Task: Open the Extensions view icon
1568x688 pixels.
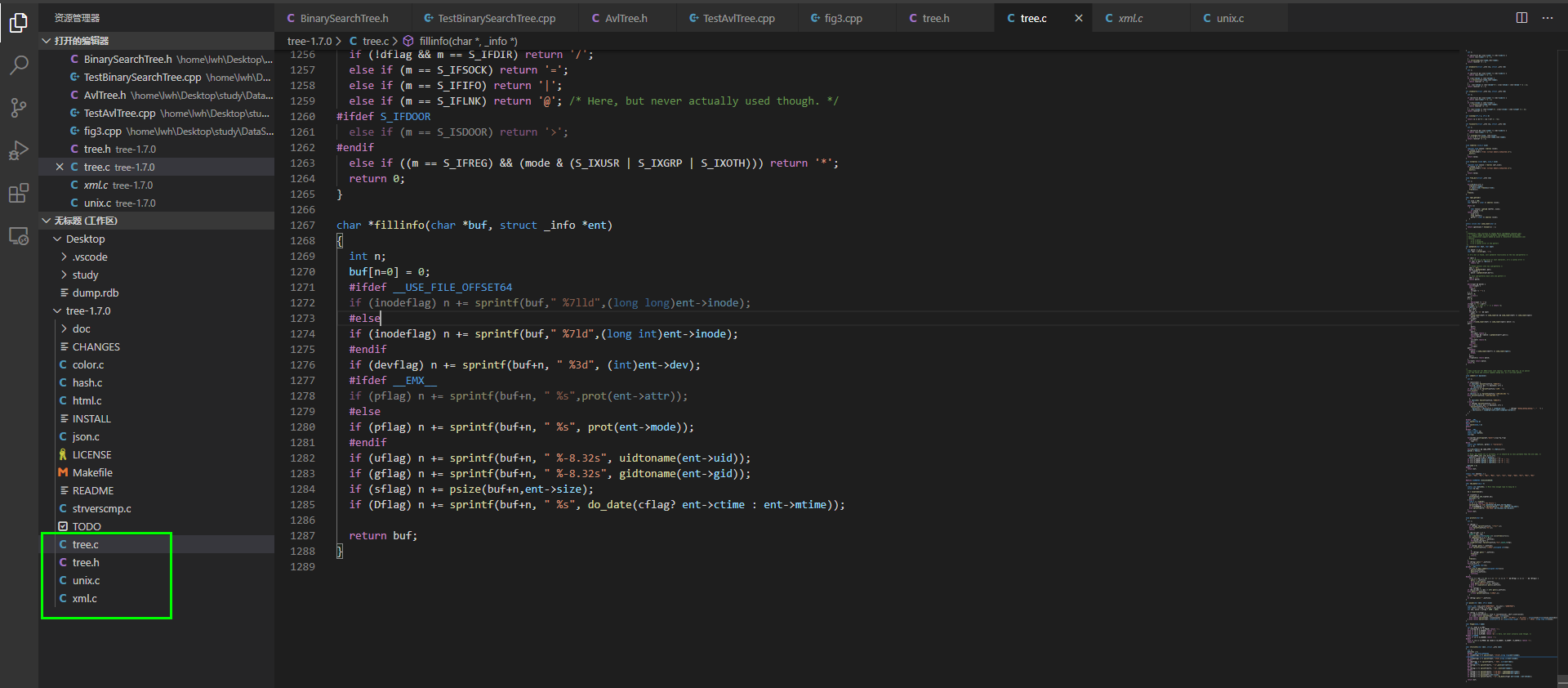Action: [x=19, y=193]
